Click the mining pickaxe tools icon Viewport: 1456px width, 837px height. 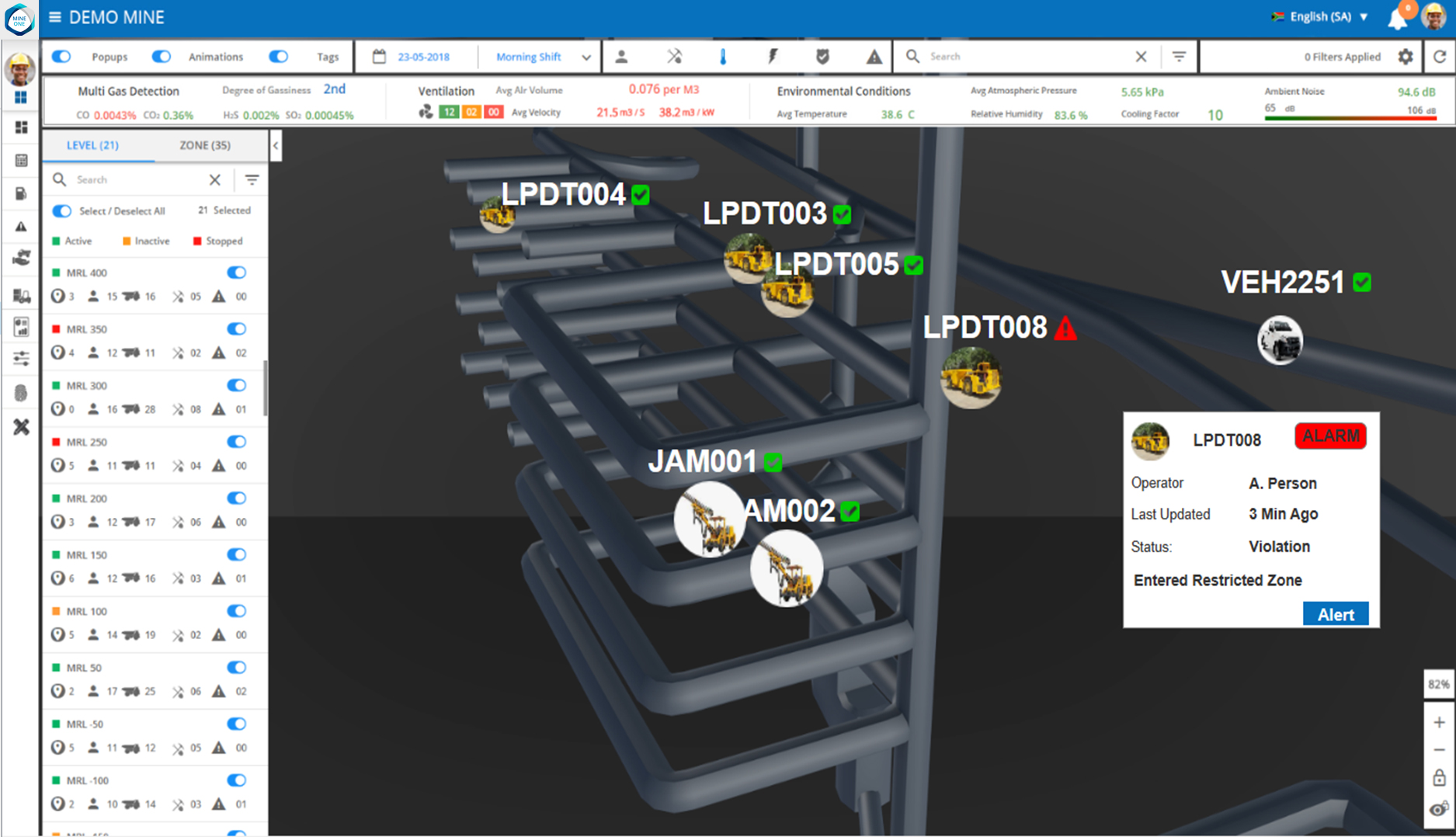674,56
